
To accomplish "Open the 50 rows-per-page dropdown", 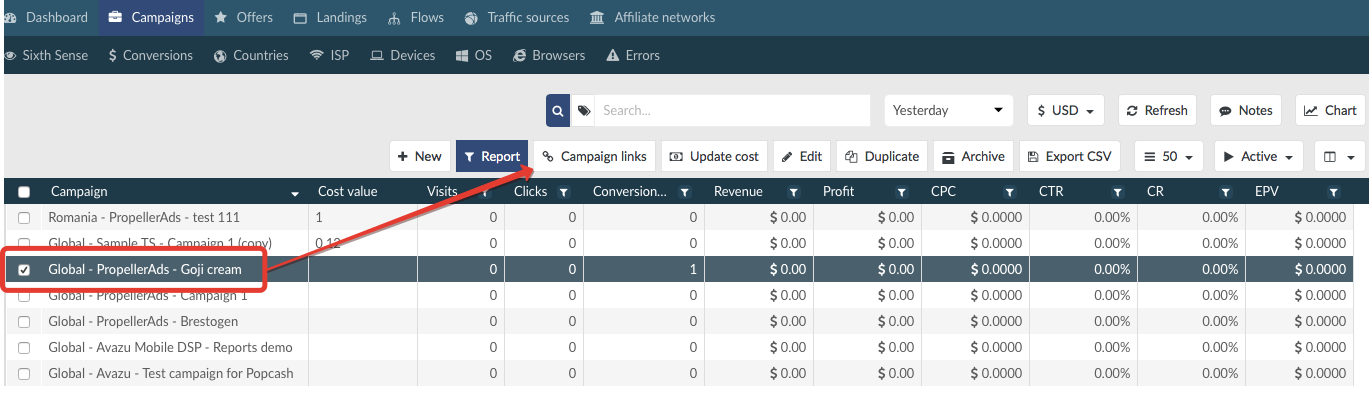I will point(1169,156).
